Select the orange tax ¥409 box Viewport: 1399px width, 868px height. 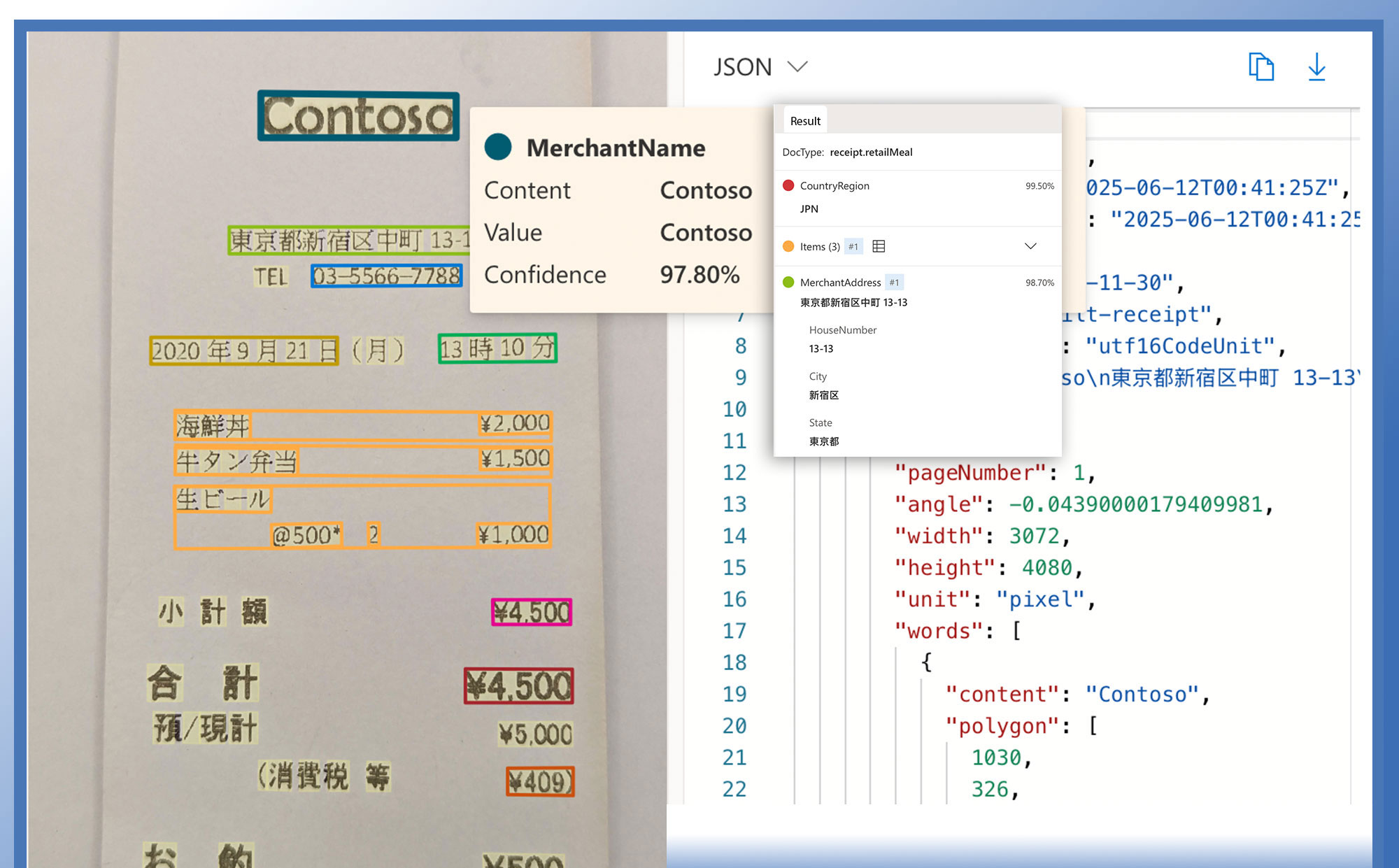540,781
